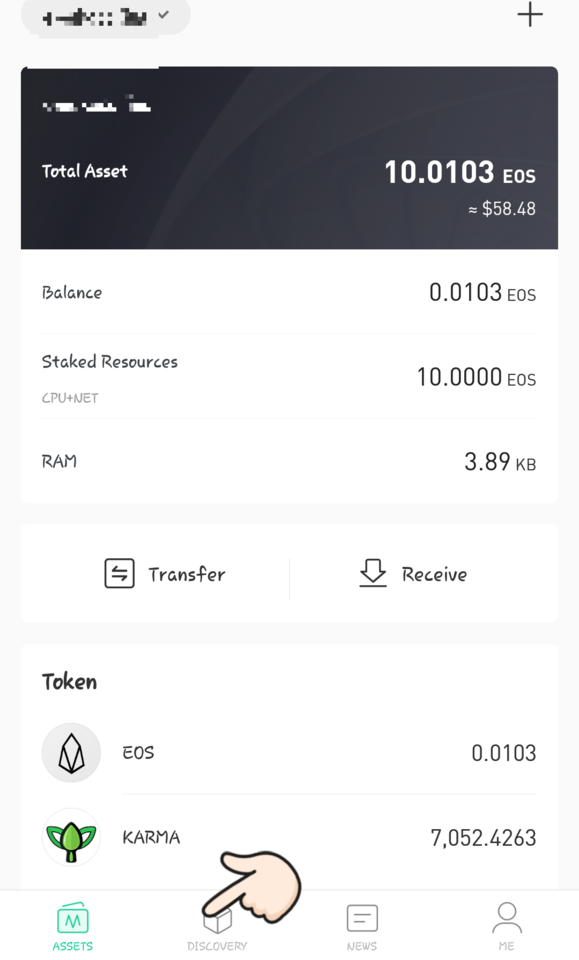This screenshot has width=579, height=960.
Task: Select the Transfer button label
Action: pos(187,574)
